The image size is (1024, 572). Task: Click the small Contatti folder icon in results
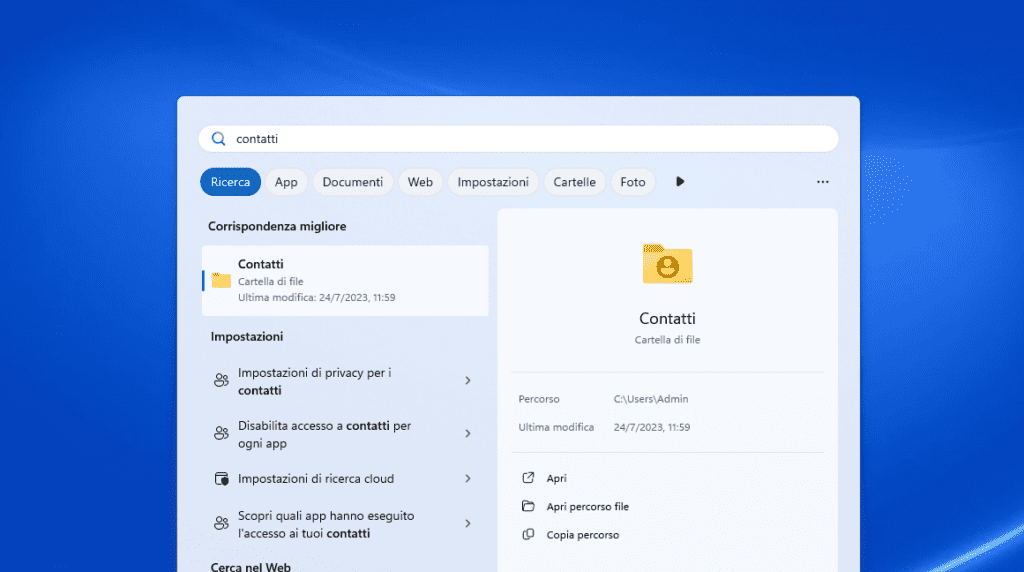(x=221, y=280)
